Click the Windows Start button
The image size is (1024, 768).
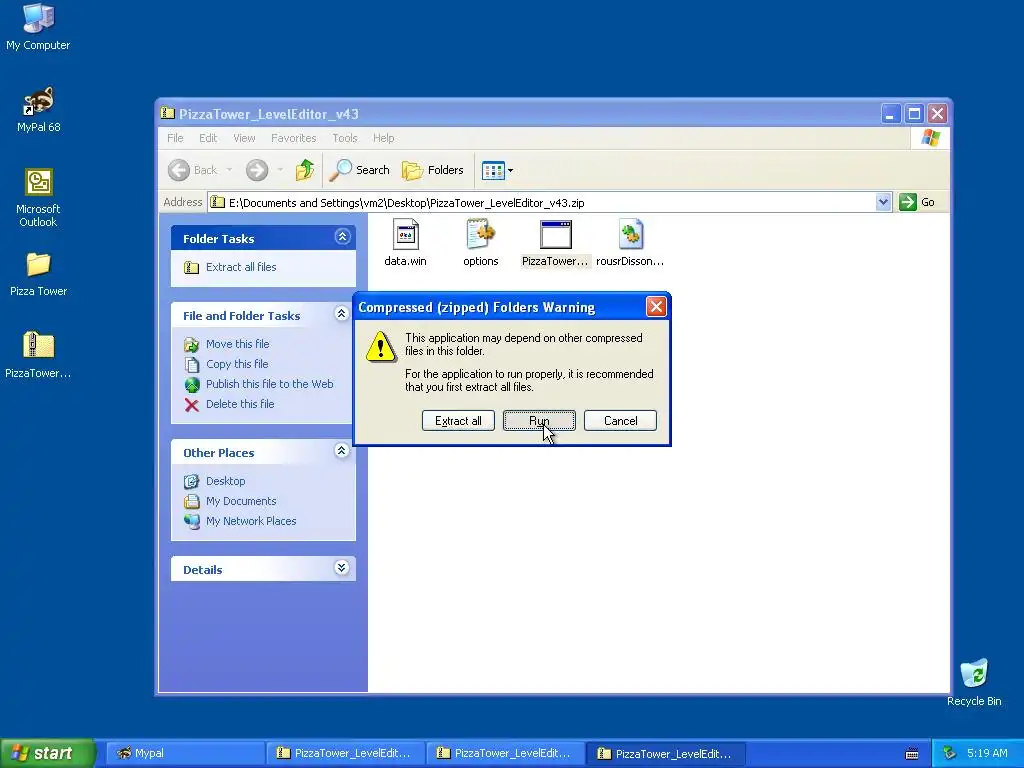tap(47, 753)
